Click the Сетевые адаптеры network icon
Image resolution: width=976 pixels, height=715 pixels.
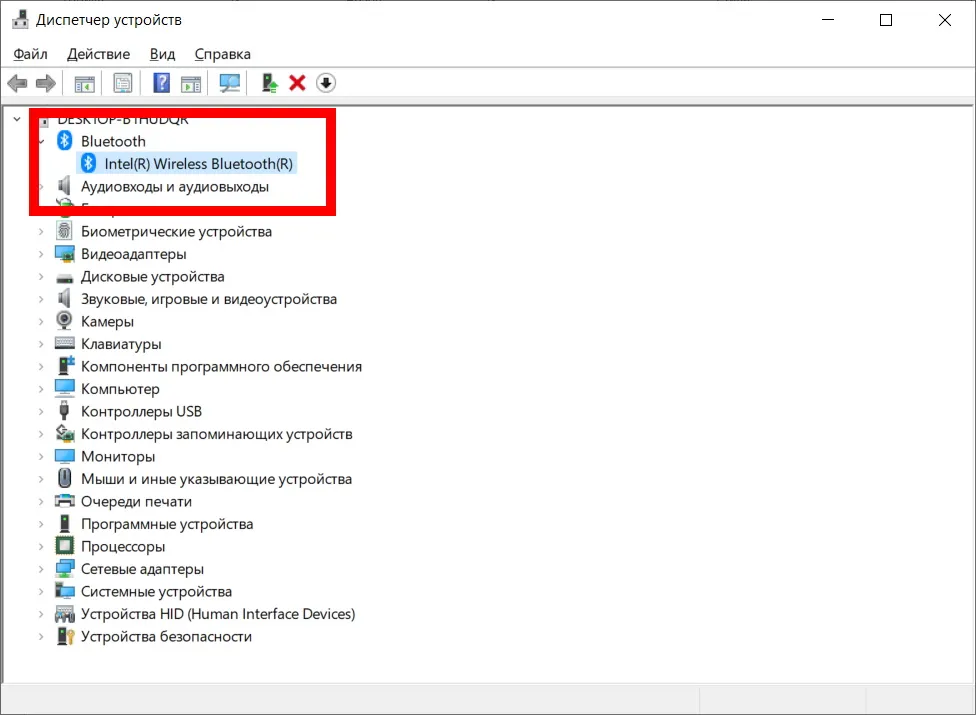tap(65, 568)
